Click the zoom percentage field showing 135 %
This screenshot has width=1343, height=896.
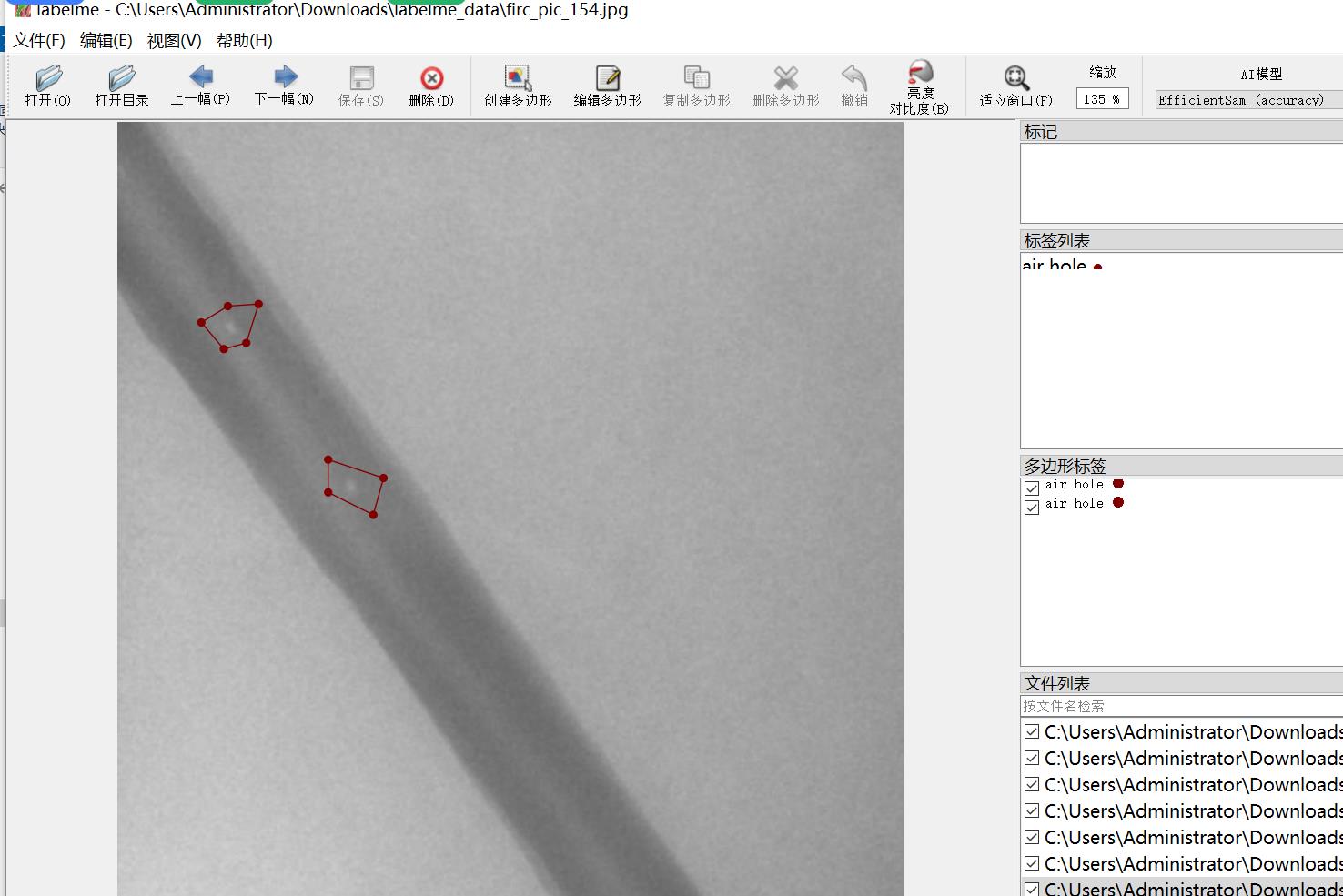[x=1101, y=99]
